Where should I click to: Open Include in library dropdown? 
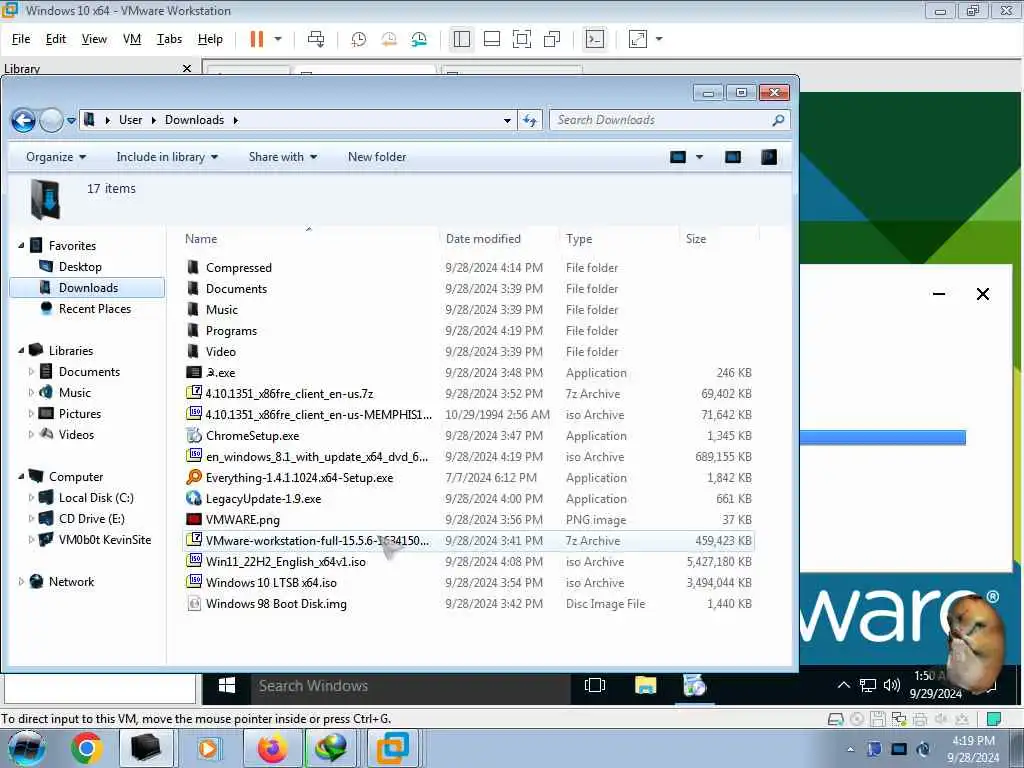click(167, 157)
